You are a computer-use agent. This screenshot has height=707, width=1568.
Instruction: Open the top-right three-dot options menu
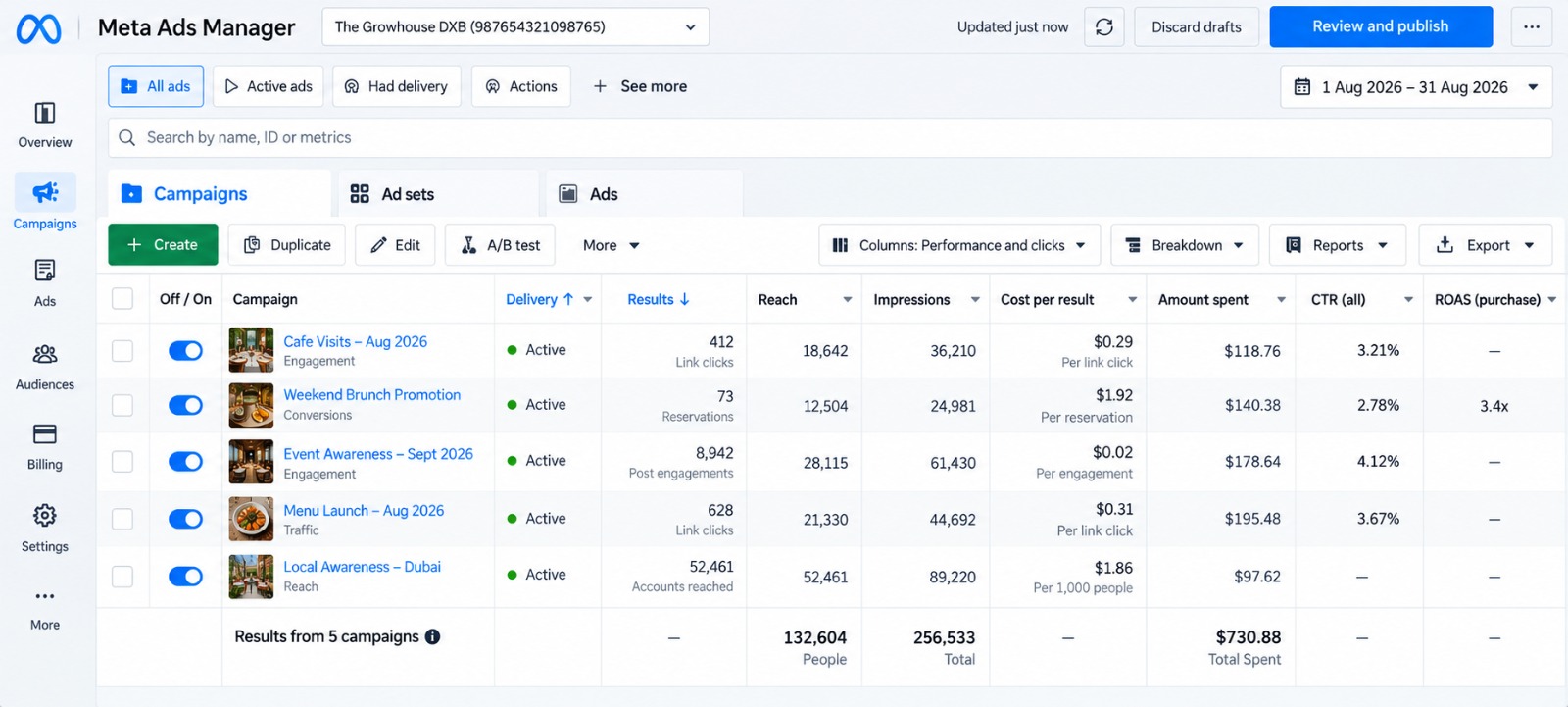coord(1532,27)
